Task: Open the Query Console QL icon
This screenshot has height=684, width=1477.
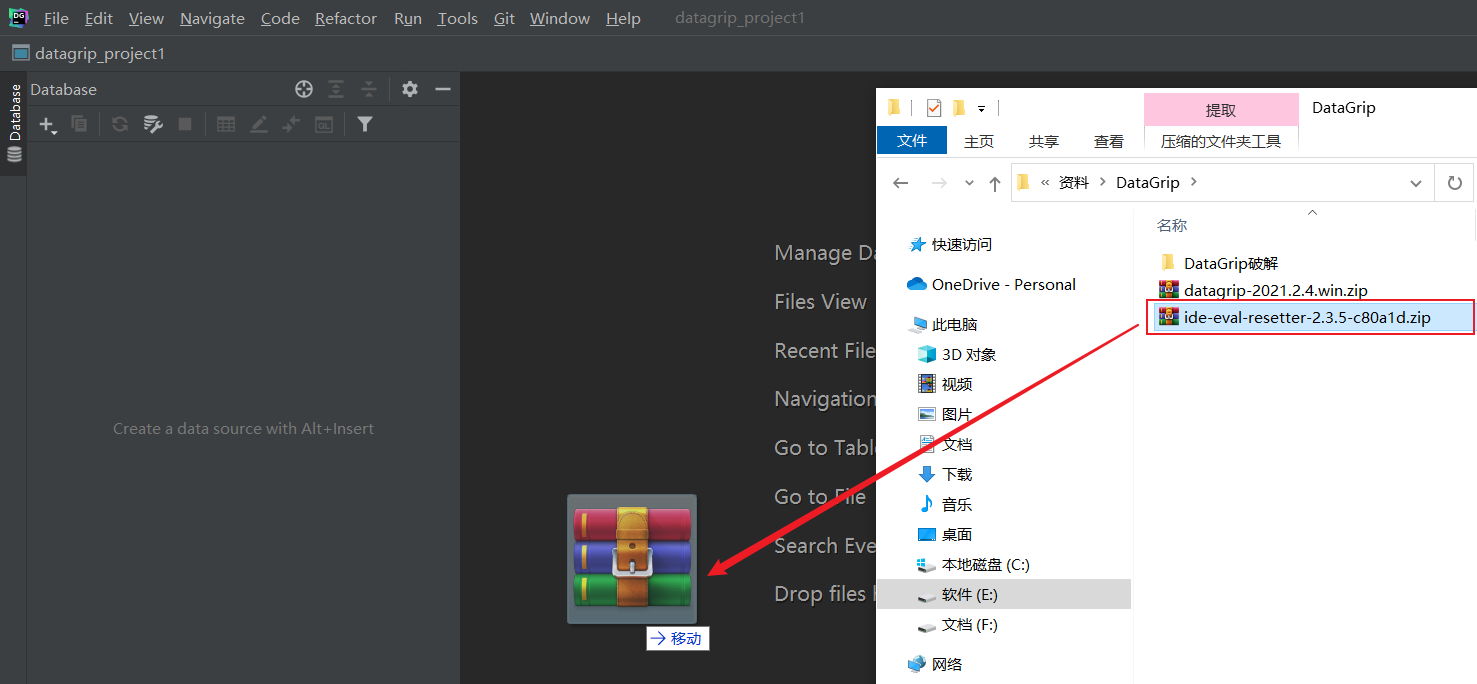Action: 324,124
